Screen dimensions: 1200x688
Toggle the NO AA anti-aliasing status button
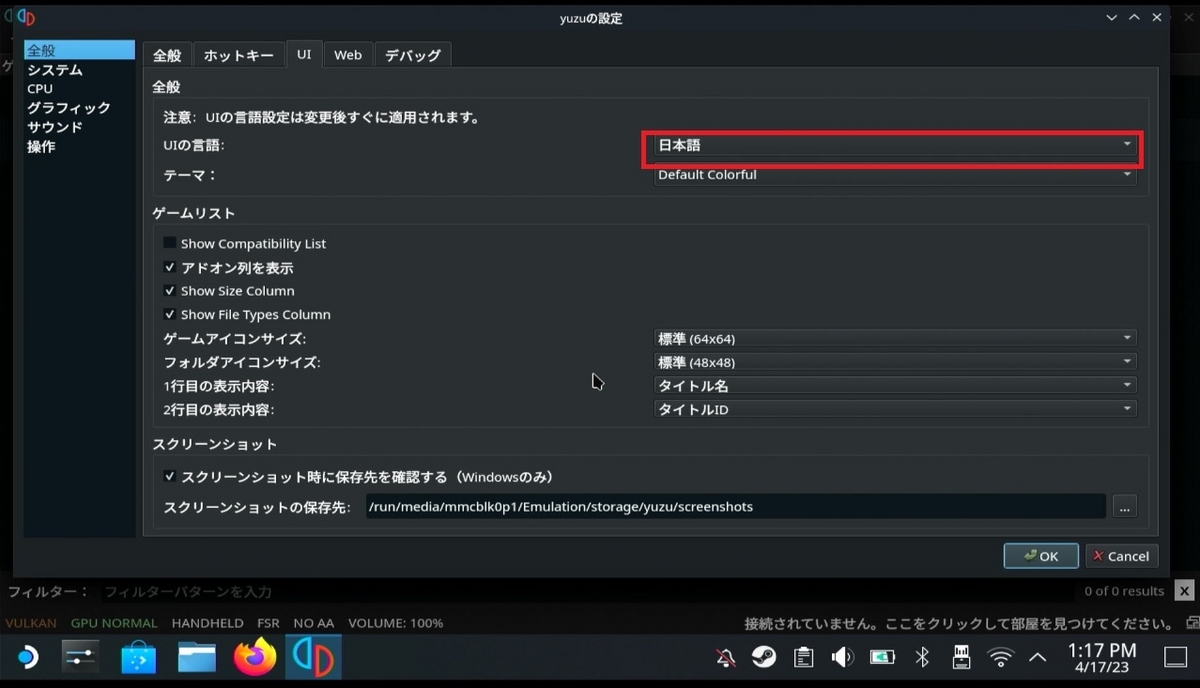[x=312, y=623]
